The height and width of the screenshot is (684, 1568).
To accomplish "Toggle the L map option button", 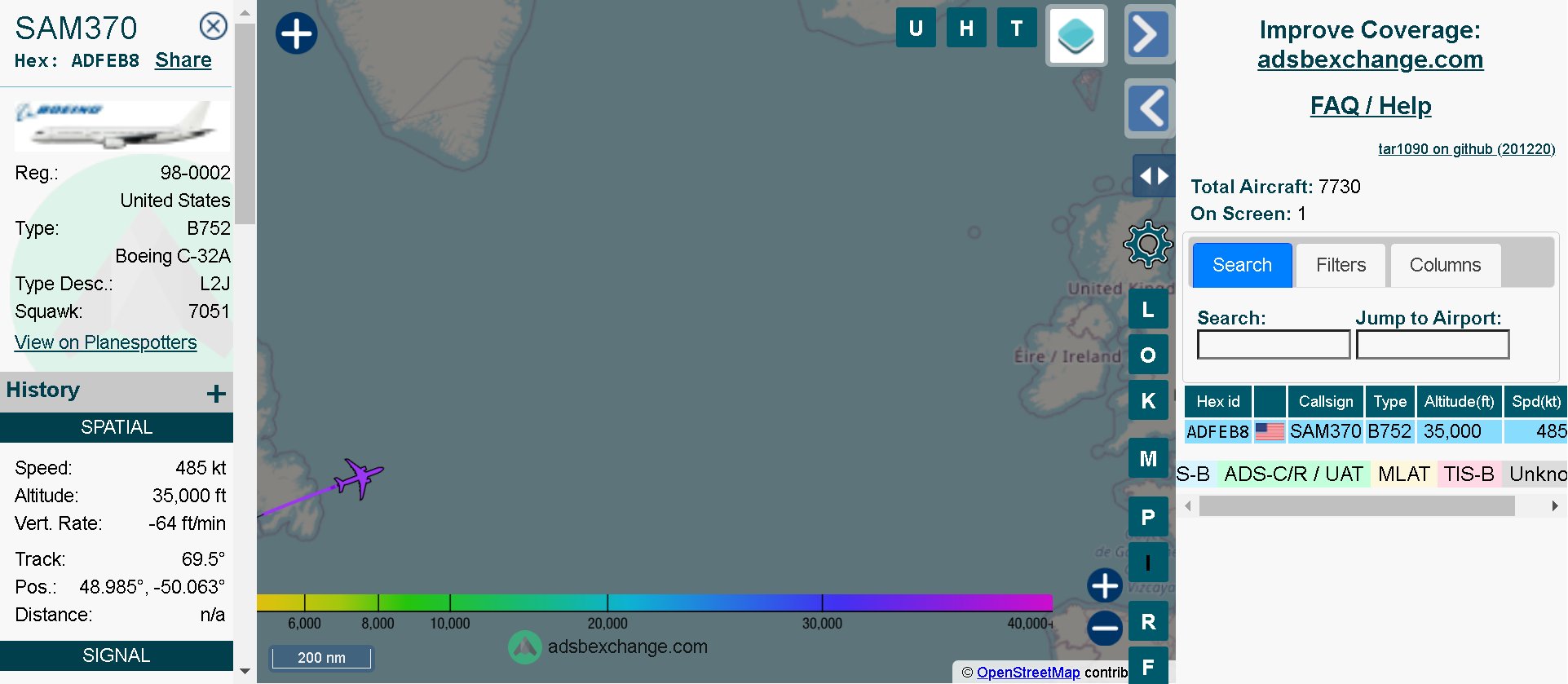I will (x=1148, y=310).
